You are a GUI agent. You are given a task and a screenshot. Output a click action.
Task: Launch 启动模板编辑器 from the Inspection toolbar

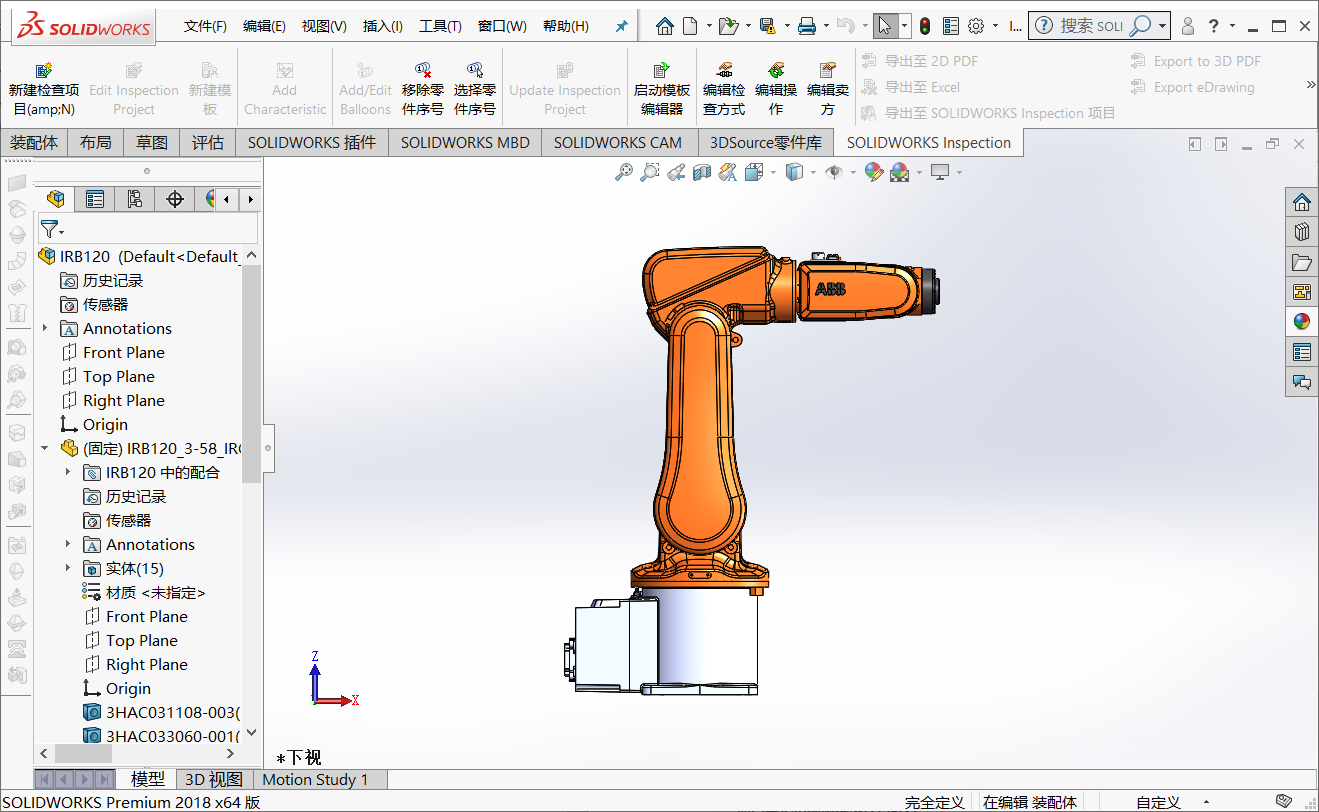tap(661, 85)
